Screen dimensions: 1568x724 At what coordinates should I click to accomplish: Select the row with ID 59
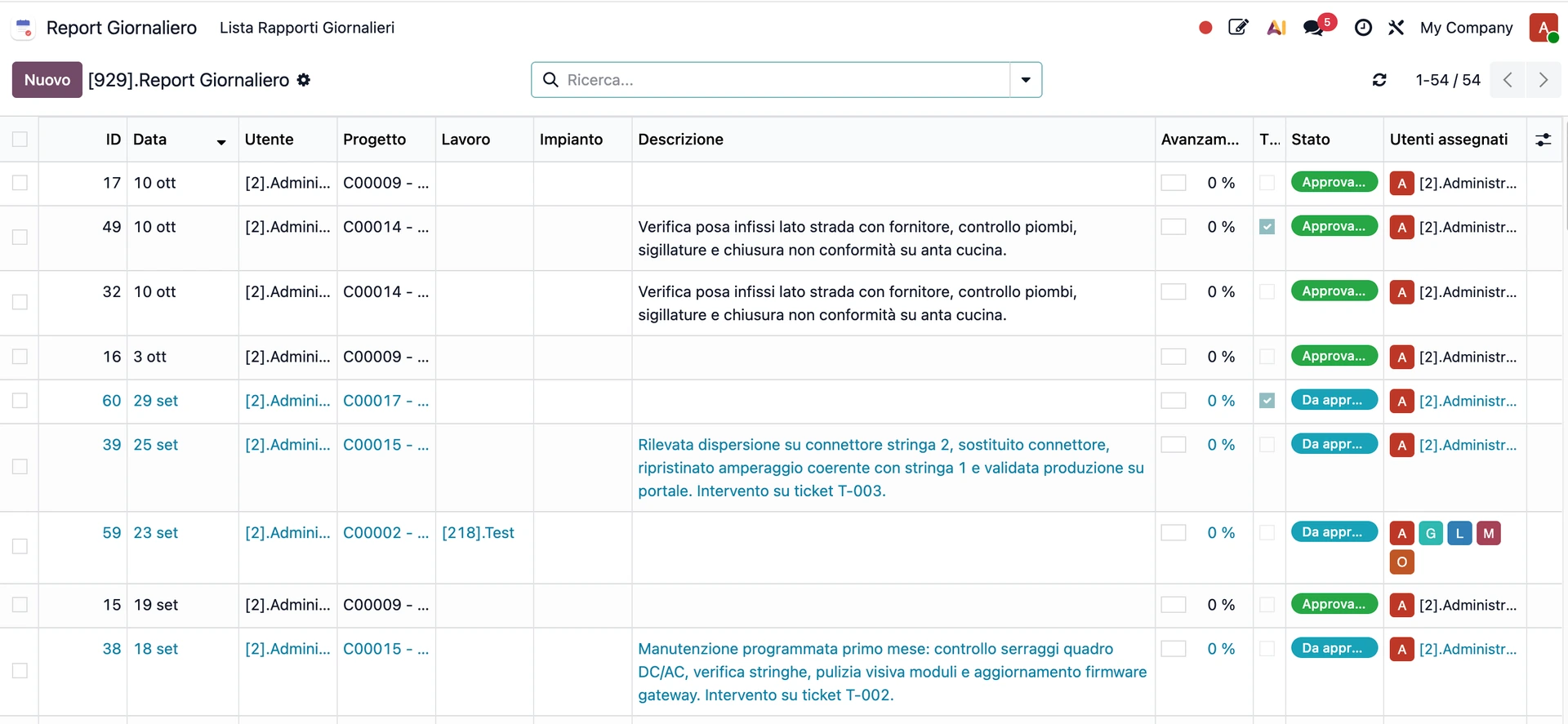click(x=20, y=546)
